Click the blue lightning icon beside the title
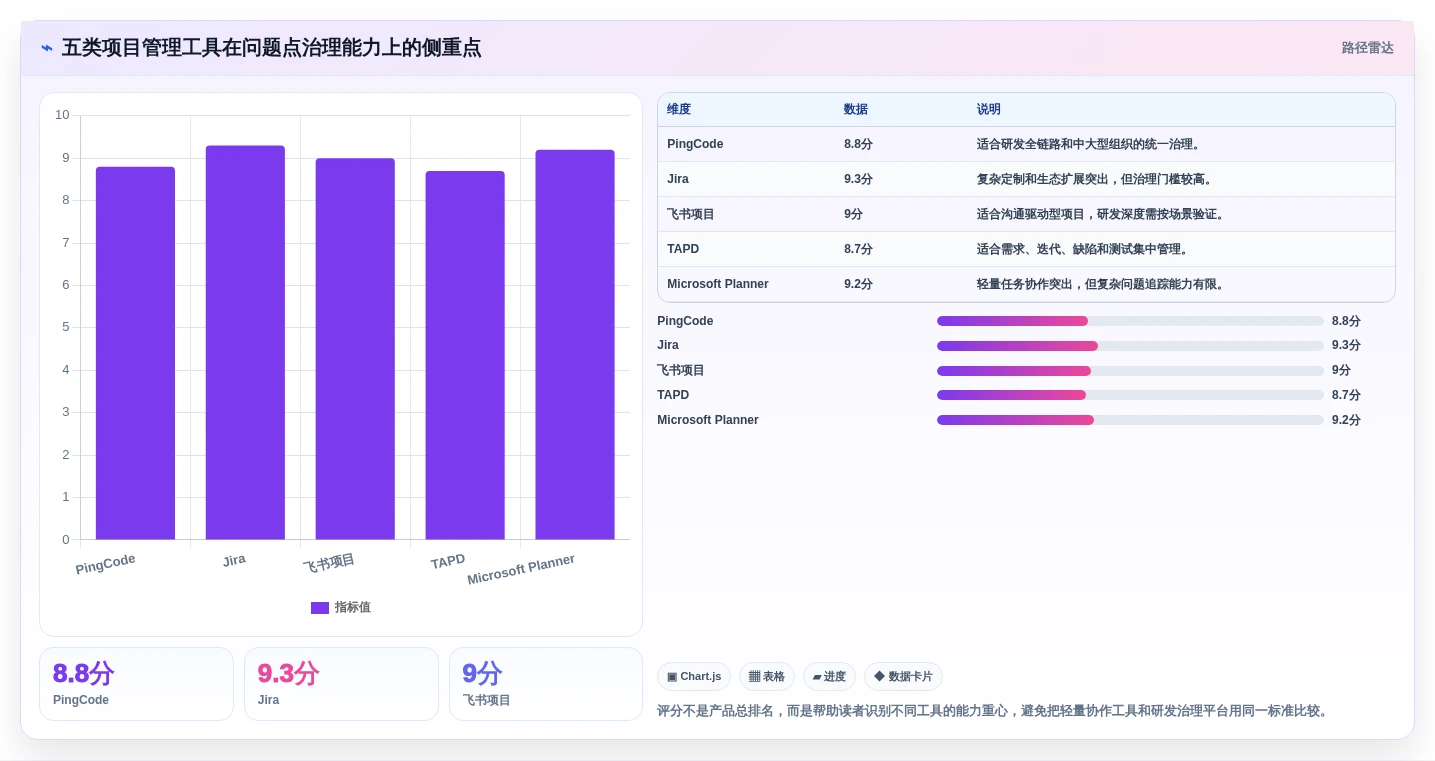The height and width of the screenshot is (761, 1435). coord(47,48)
